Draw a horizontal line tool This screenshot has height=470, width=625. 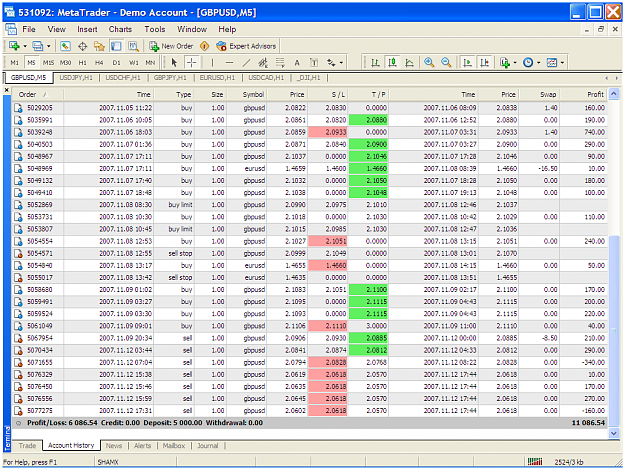coord(229,63)
